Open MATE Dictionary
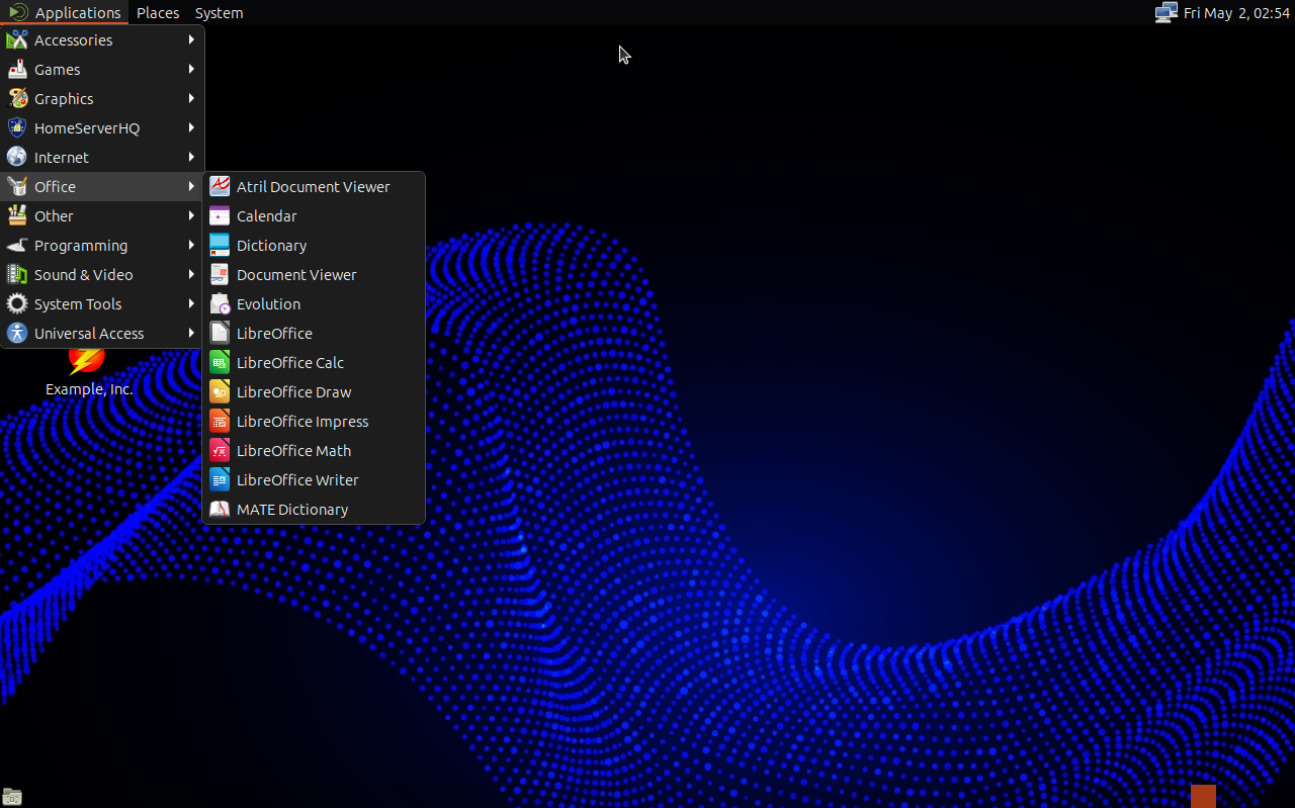The image size is (1295, 808). [292, 510]
